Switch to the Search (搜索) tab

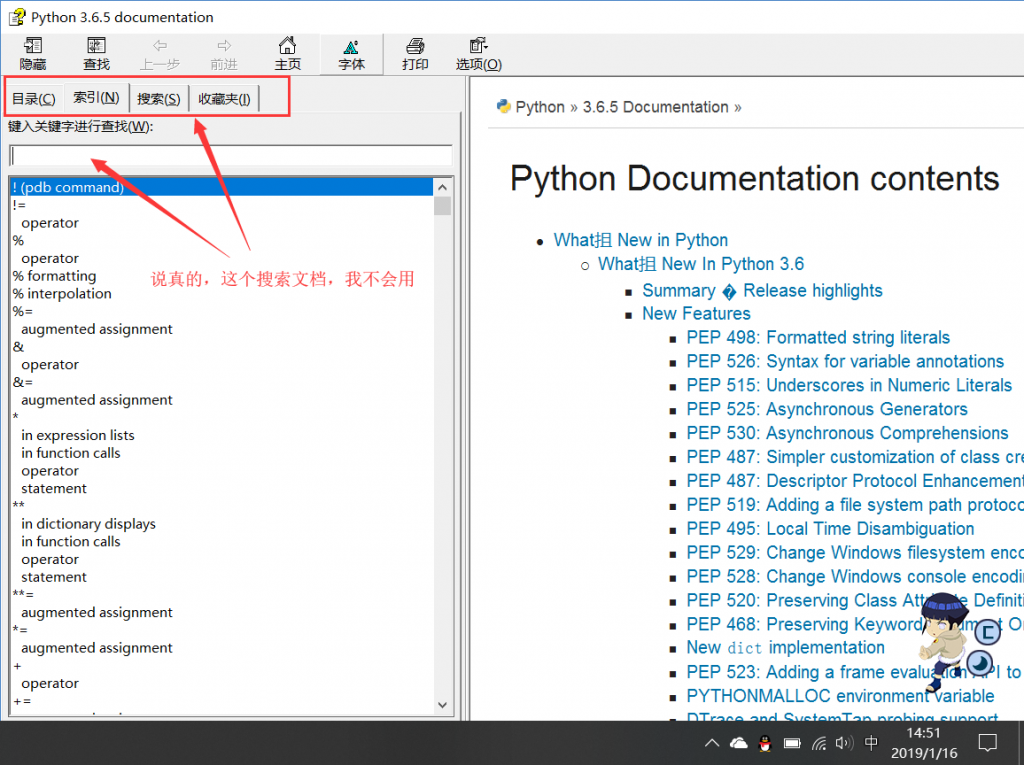pyautogui.click(x=158, y=98)
